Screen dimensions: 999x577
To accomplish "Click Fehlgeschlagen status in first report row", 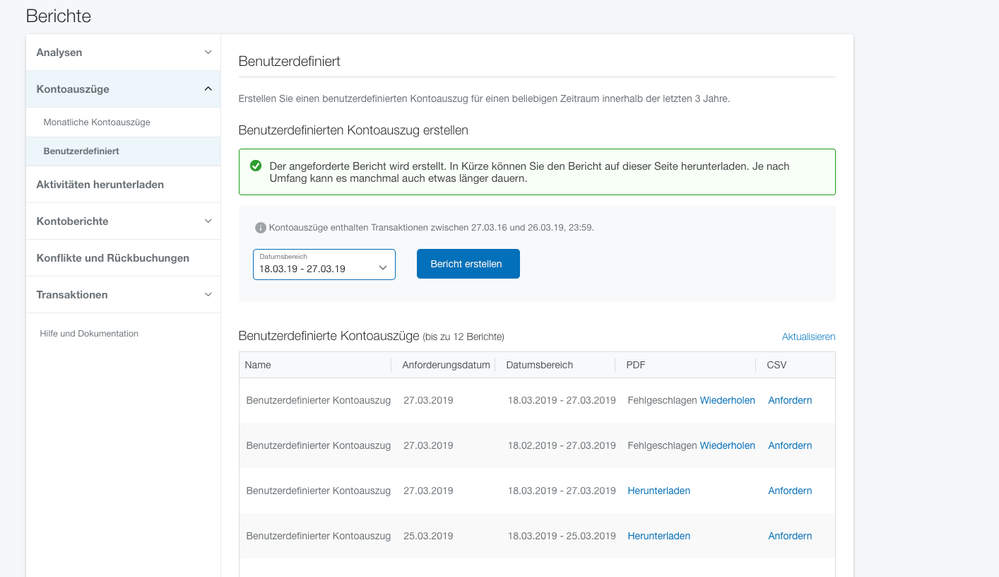I will (662, 401).
